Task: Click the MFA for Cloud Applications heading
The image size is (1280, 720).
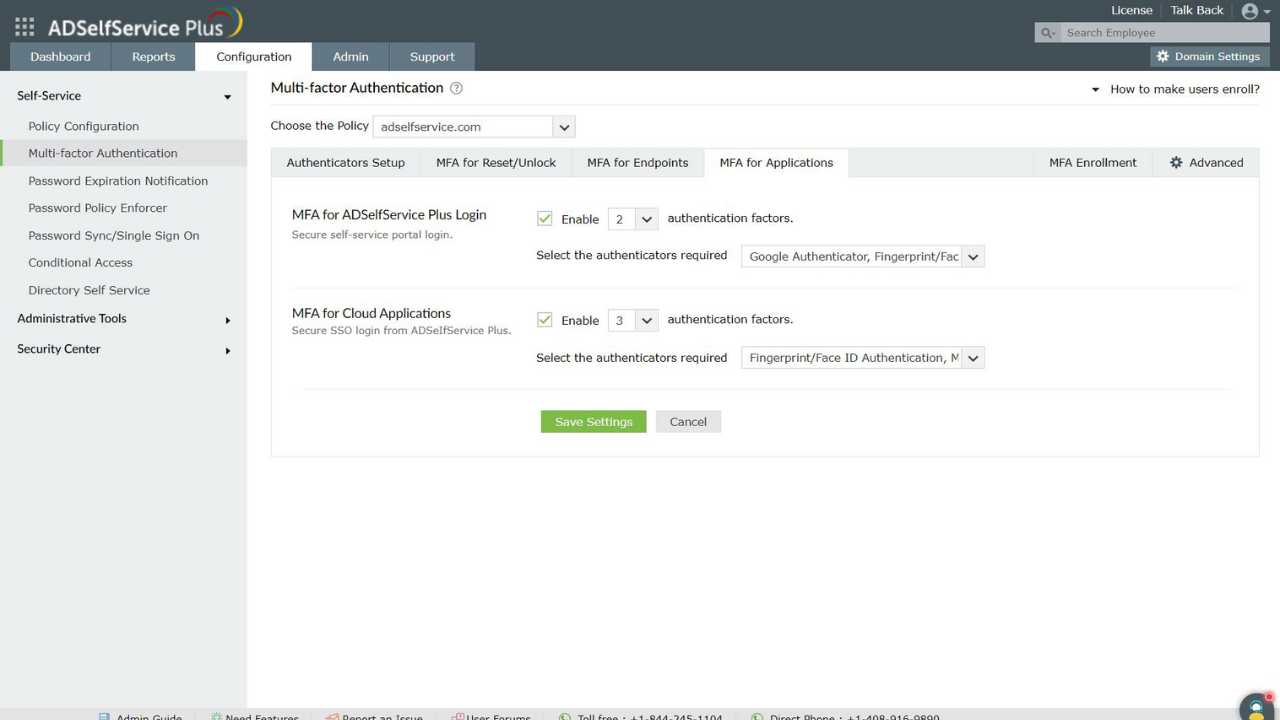Action: [x=371, y=313]
